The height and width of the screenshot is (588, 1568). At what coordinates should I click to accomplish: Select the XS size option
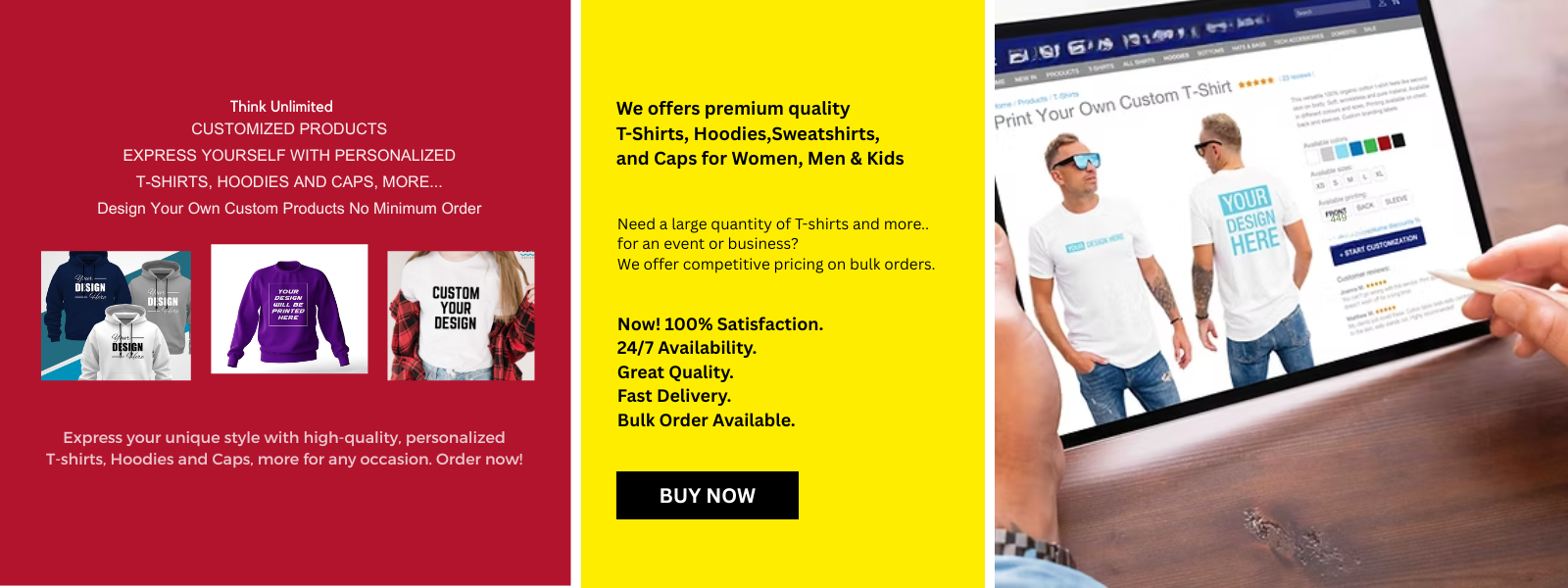1320,185
